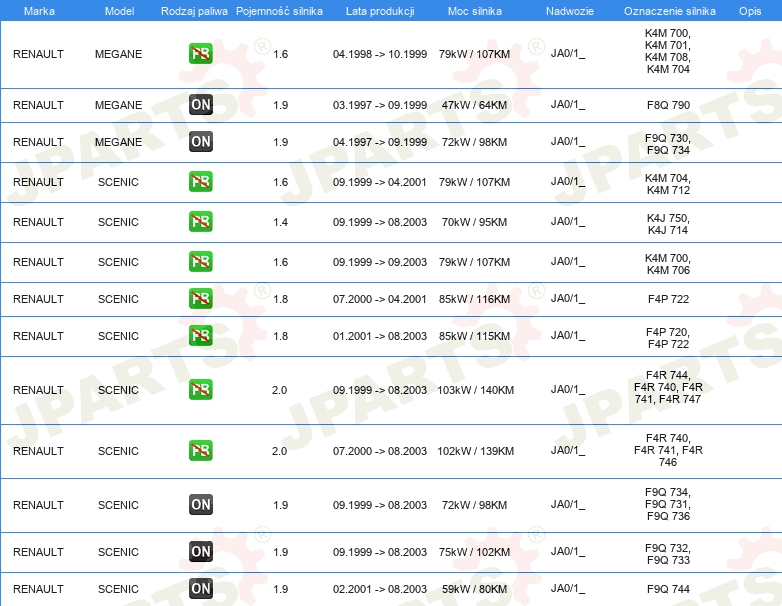Viewport: 782px width, 606px height.
Task: Click power value 85kW / 115KM
Action: [x=474, y=336]
